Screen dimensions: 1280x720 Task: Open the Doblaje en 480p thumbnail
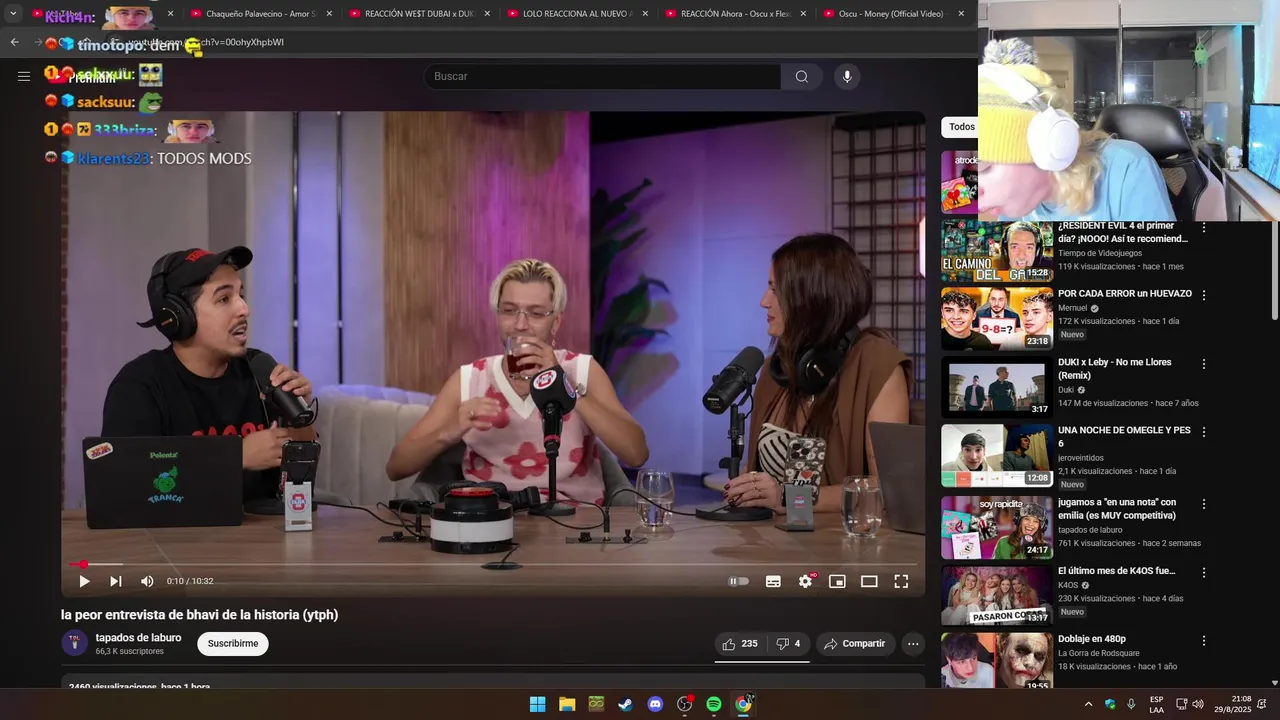[x=996, y=662]
